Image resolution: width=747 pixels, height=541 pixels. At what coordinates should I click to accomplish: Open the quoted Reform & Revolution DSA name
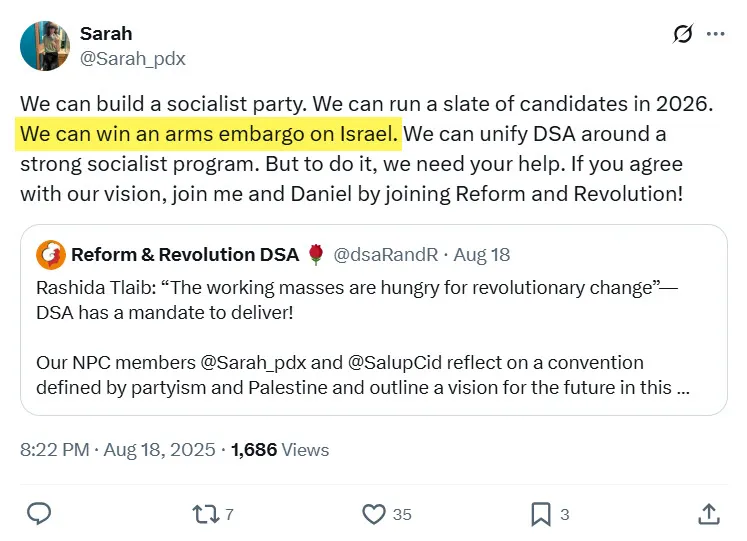point(185,255)
